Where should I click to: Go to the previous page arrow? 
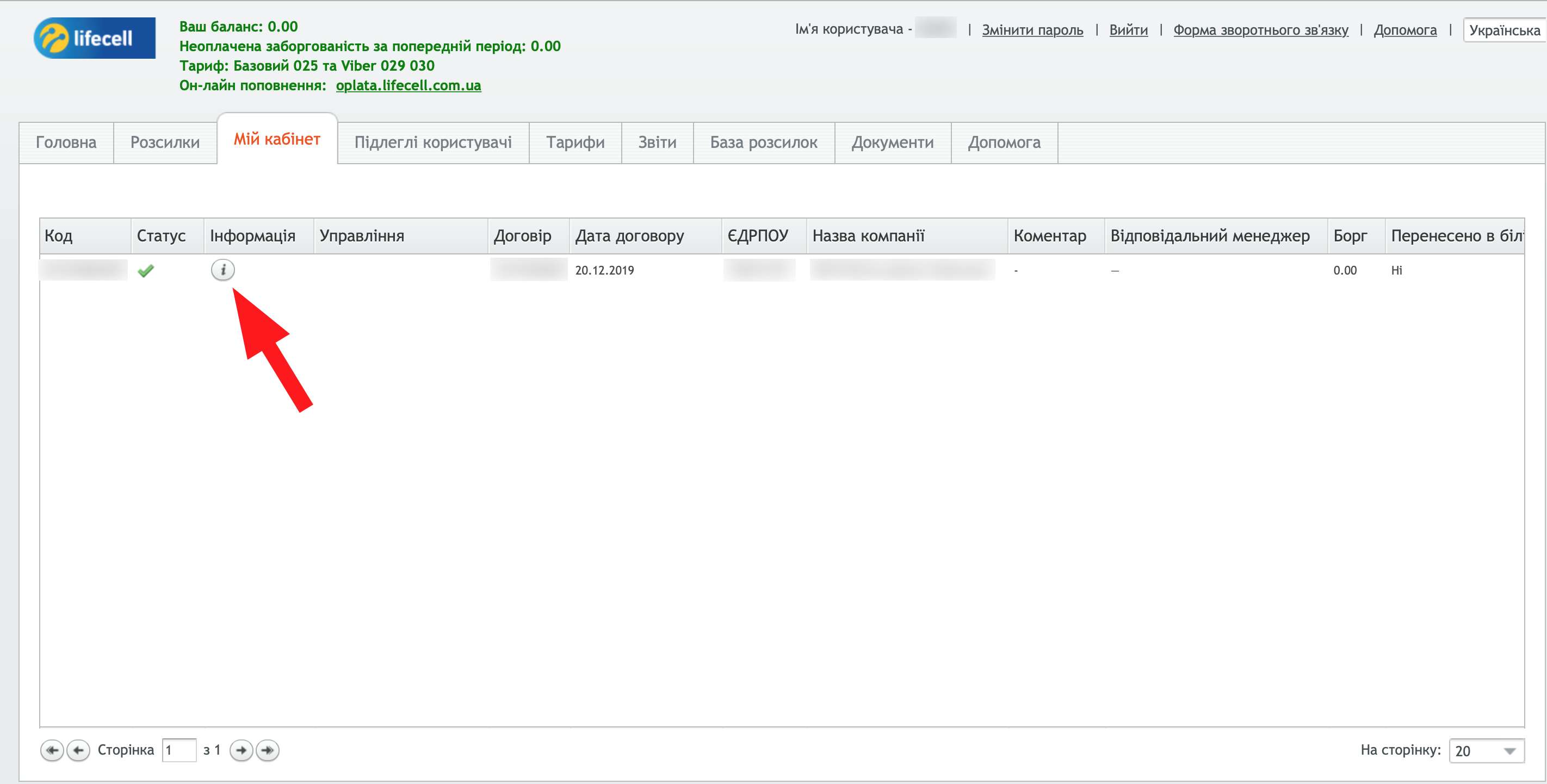click(x=78, y=750)
